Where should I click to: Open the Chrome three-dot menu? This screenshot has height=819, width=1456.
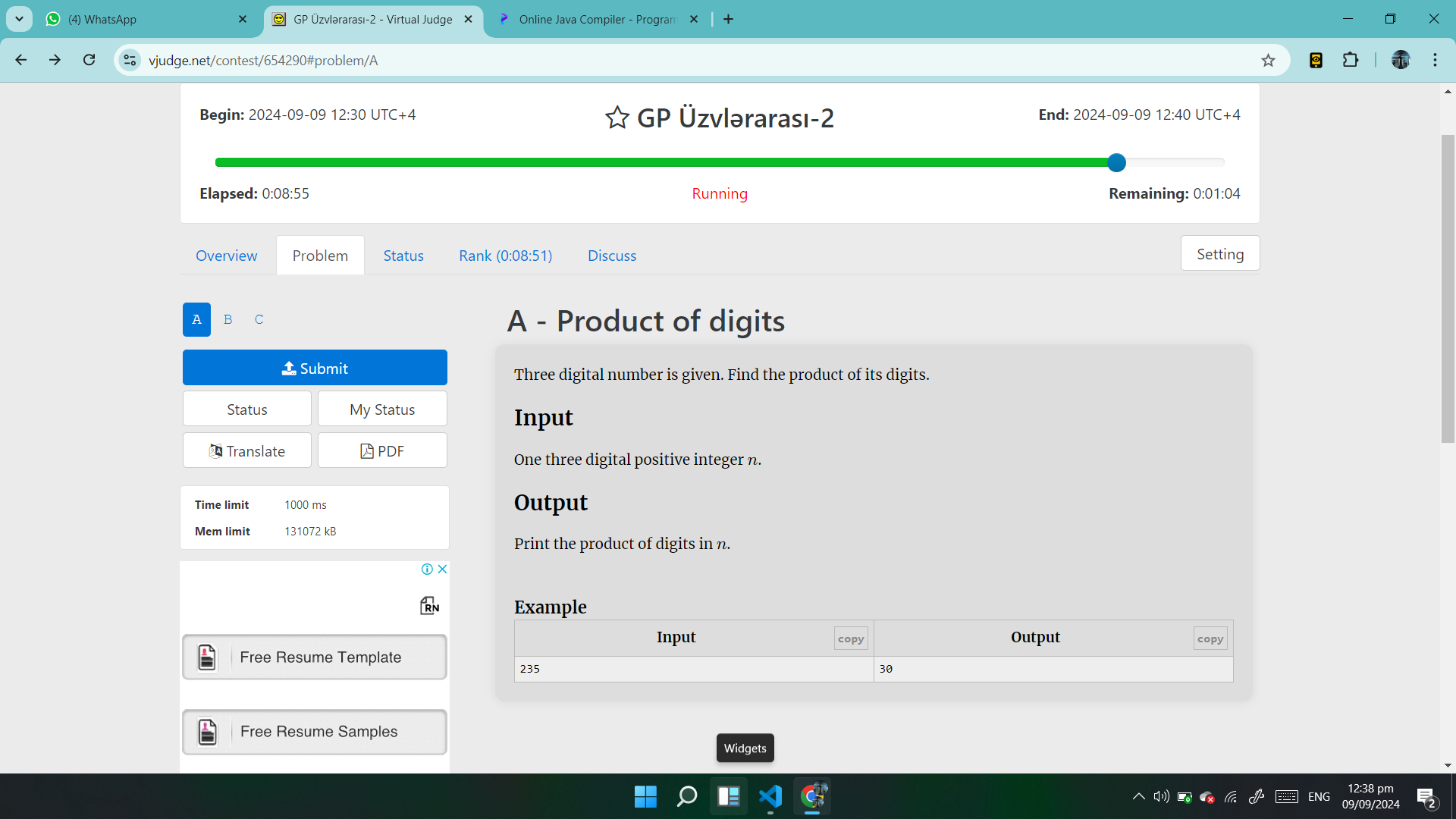click(x=1435, y=60)
